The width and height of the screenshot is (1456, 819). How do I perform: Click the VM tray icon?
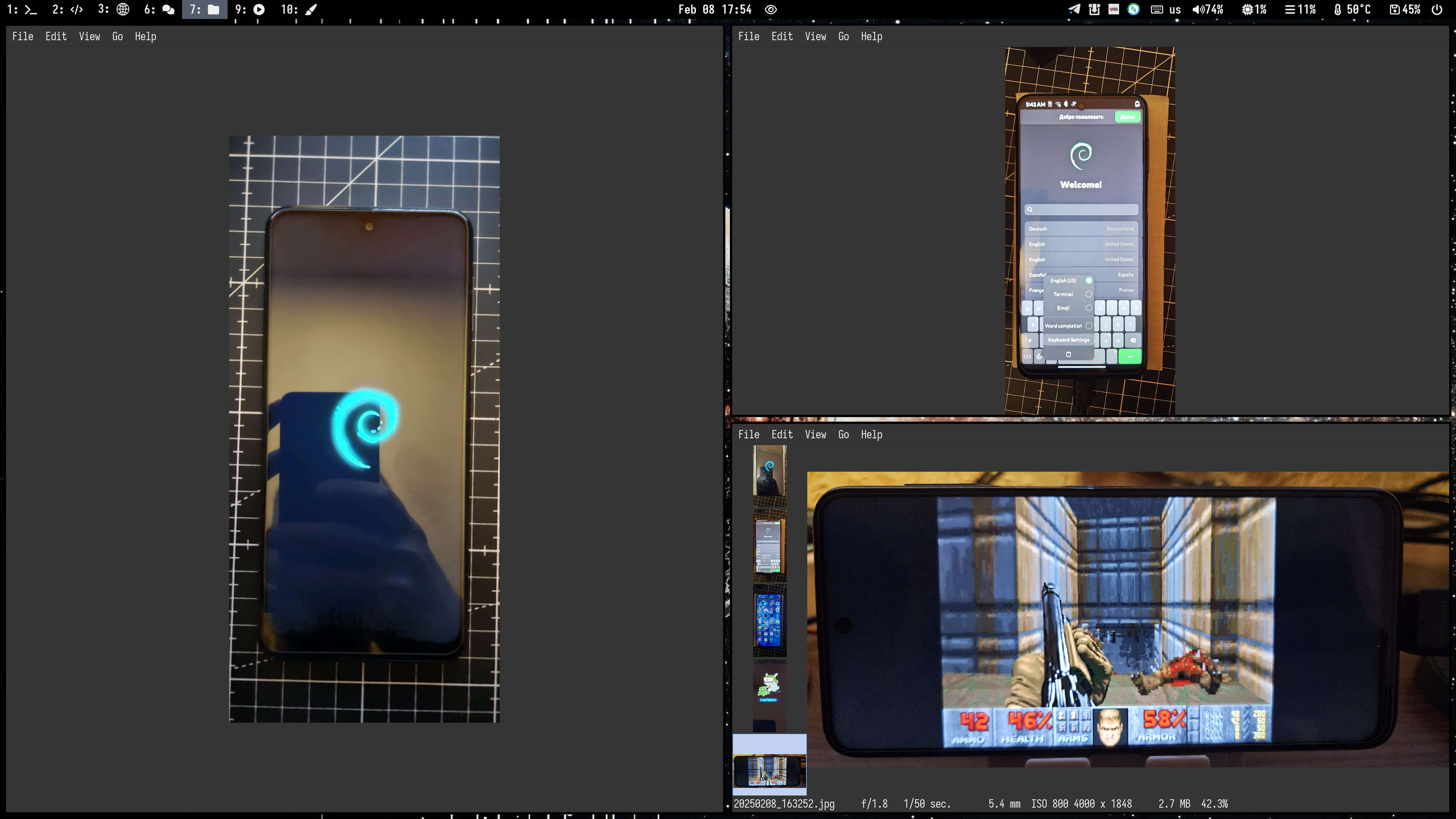tap(1113, 9)
